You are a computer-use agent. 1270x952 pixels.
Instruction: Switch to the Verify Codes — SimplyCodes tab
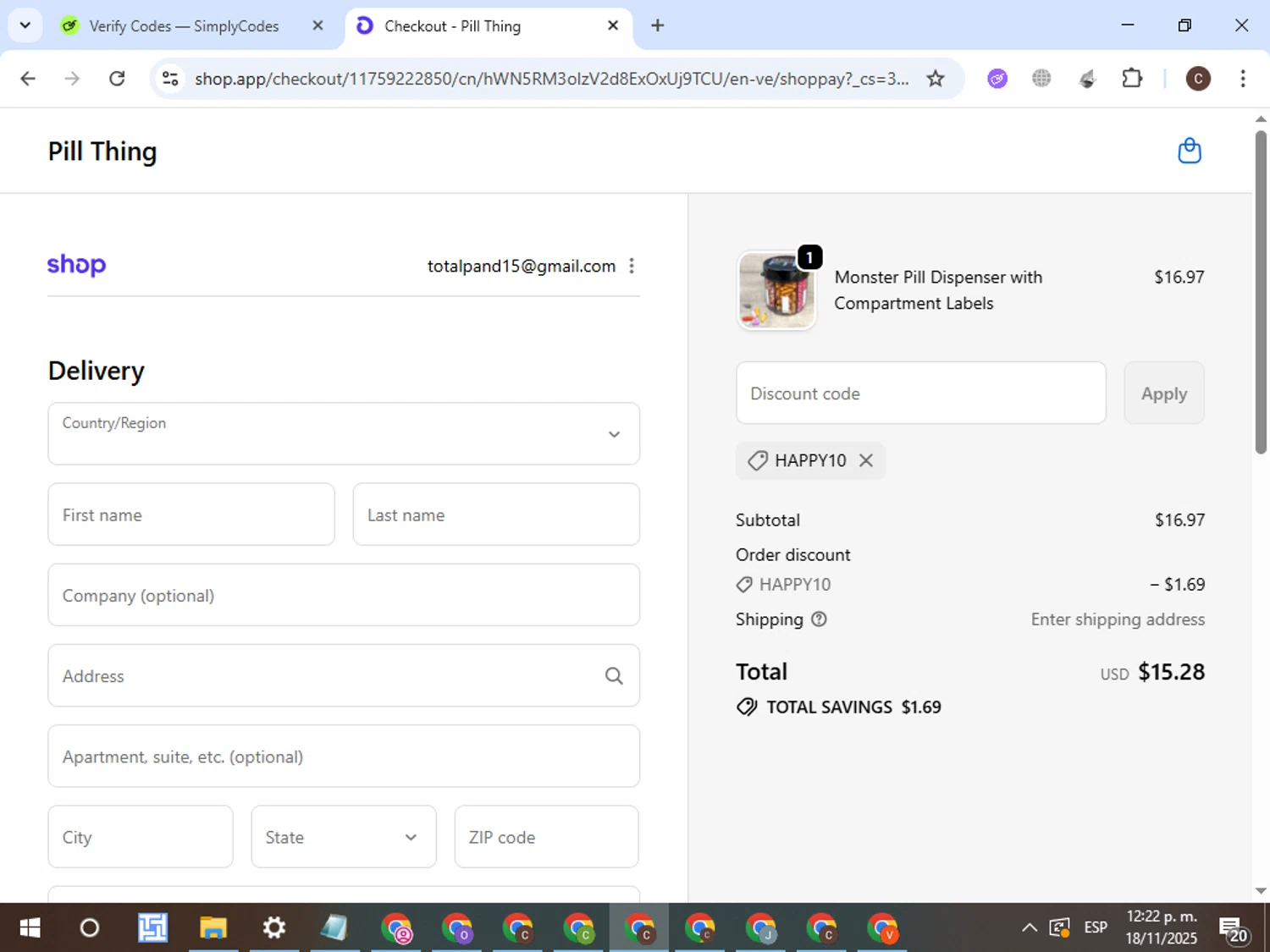184,26
